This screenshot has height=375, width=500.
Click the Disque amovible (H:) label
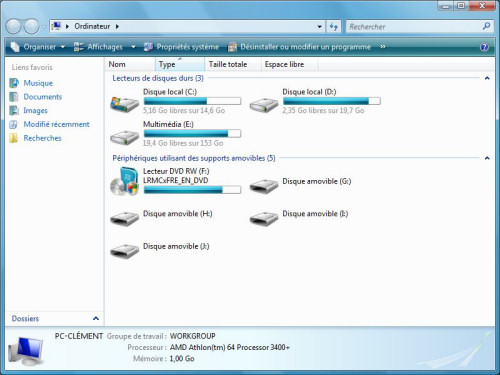pos(177,213)
